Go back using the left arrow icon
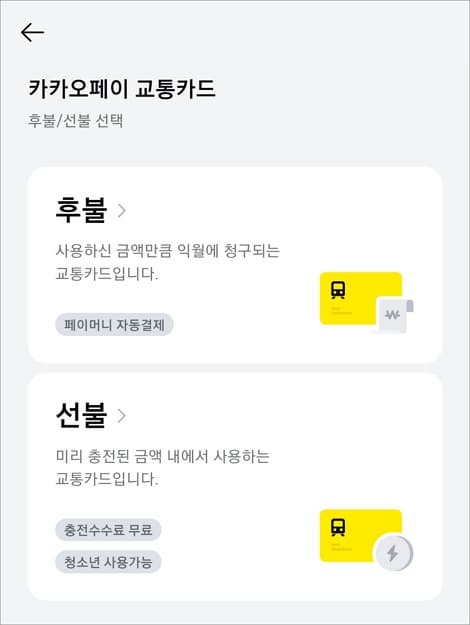Screen dimensions: 470x625 pos(32,32)
